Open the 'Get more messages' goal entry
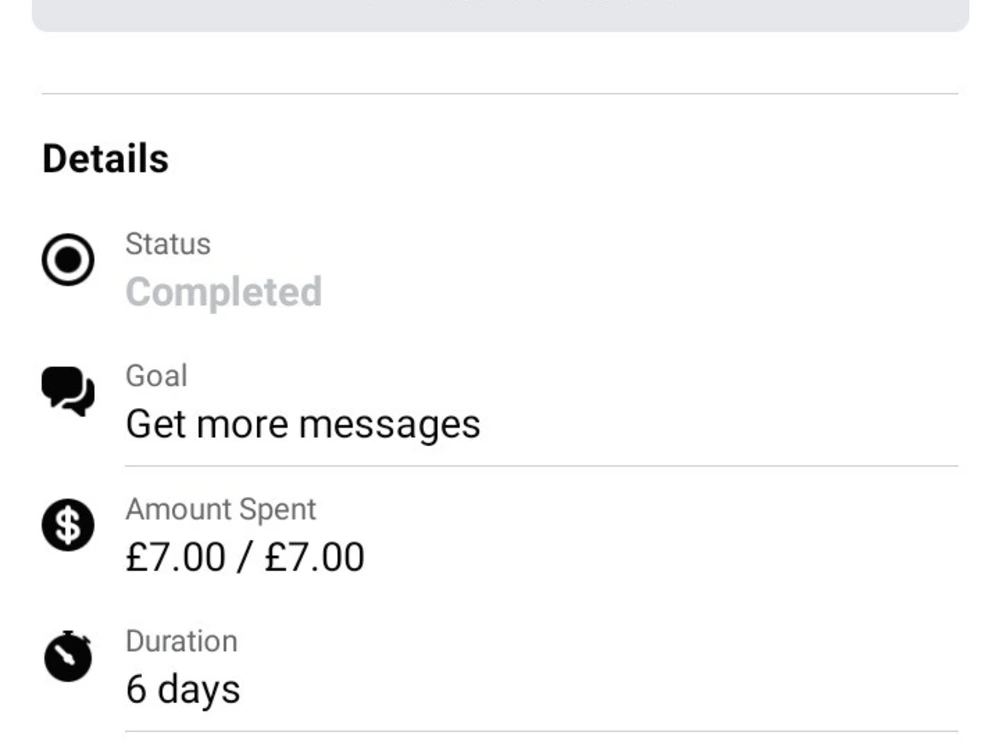 [x=303, y=425]
